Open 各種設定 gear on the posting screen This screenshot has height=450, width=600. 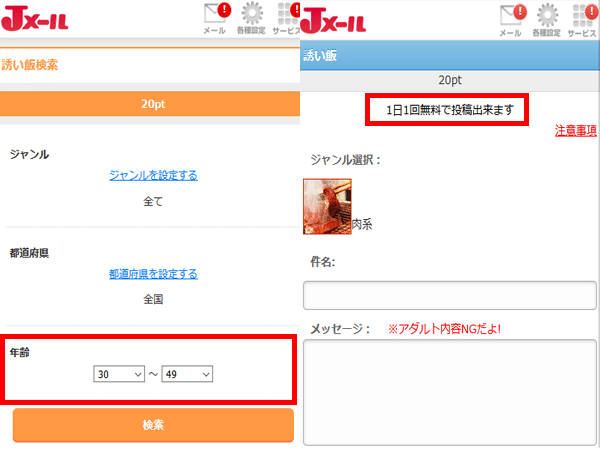(x=547, y=17)
